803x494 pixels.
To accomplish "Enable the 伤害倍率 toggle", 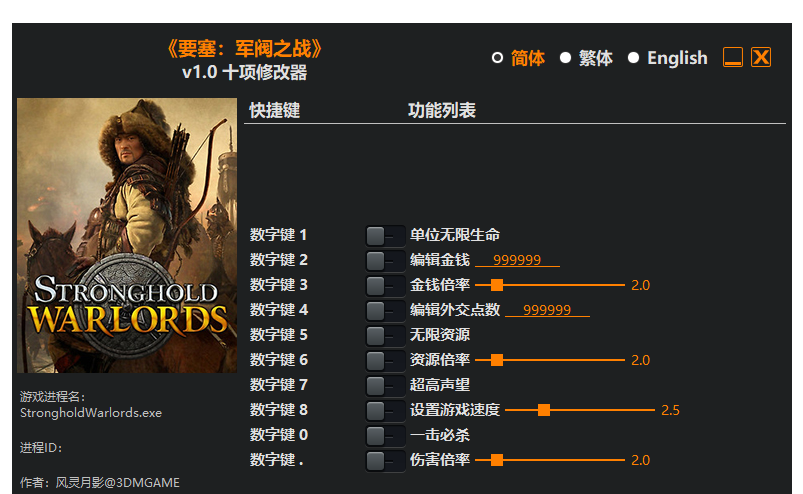I will [x=385, y=461].
